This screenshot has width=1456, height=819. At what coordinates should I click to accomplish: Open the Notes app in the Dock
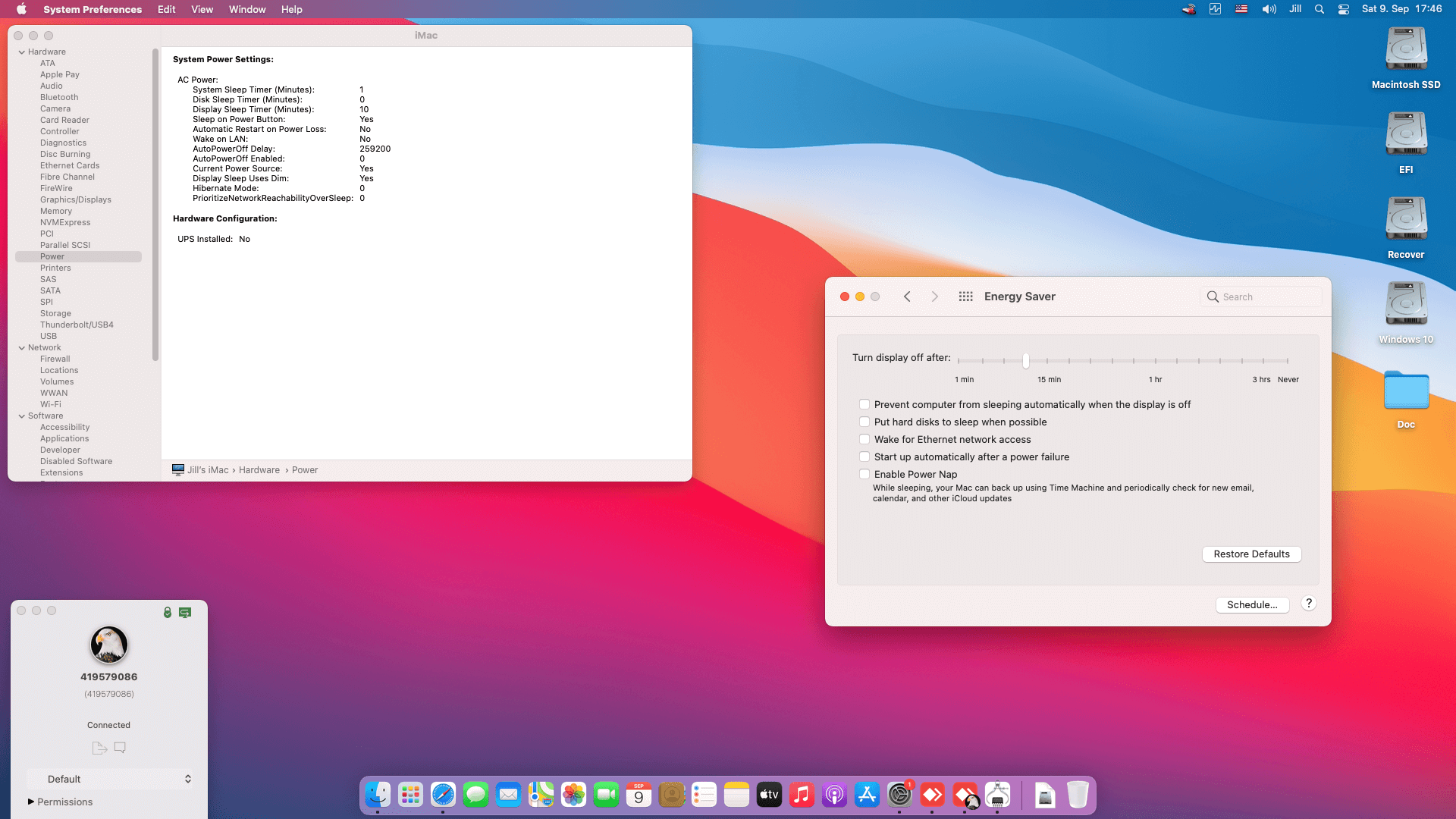[x=736, y=795]
